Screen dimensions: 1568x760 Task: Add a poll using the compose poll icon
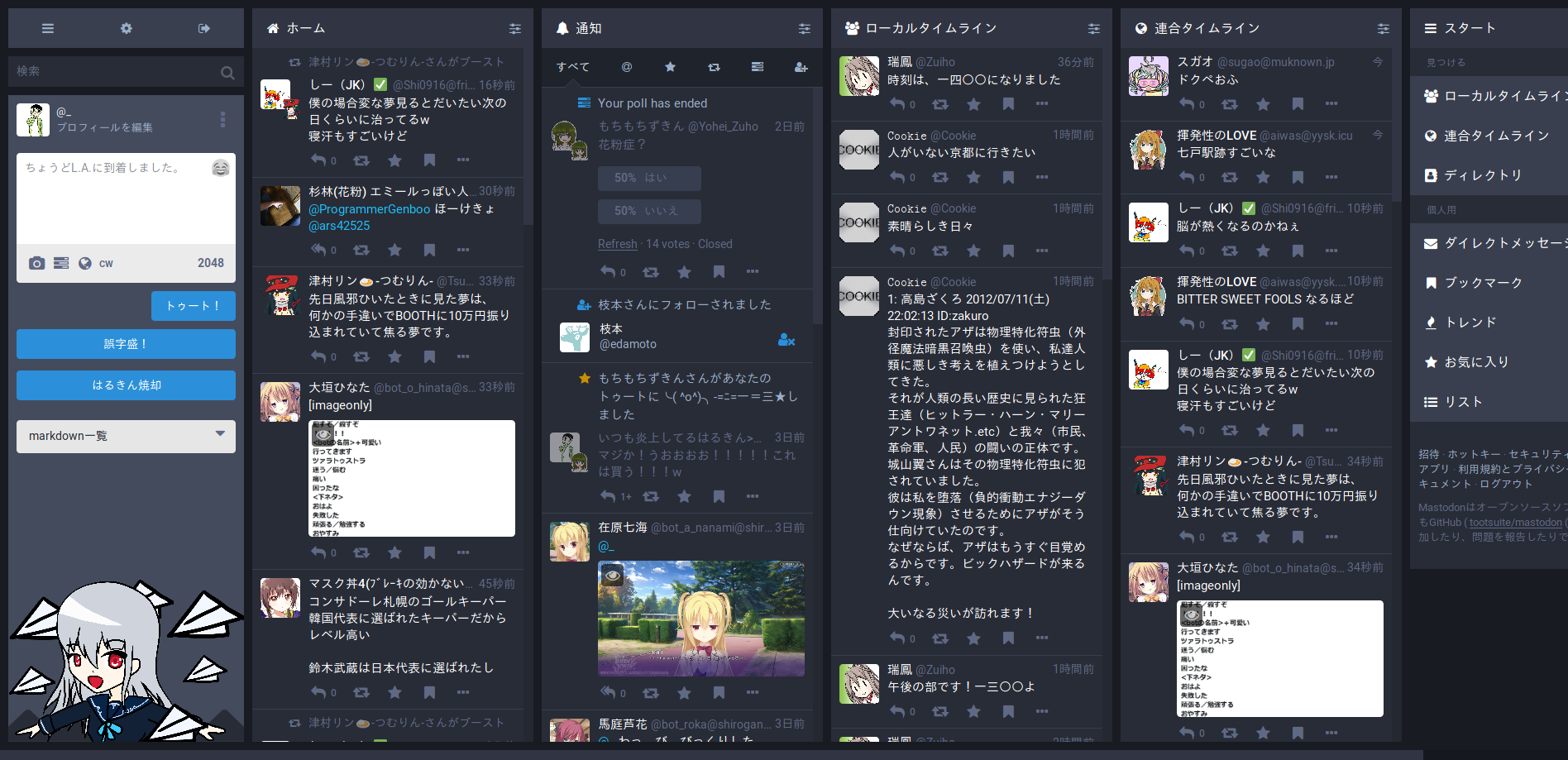(61, 263)
